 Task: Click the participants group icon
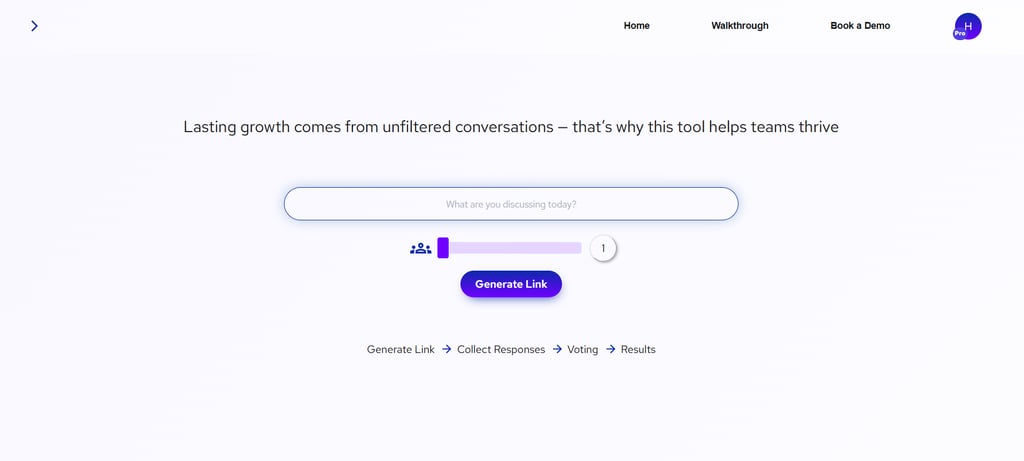pos(420,249)
